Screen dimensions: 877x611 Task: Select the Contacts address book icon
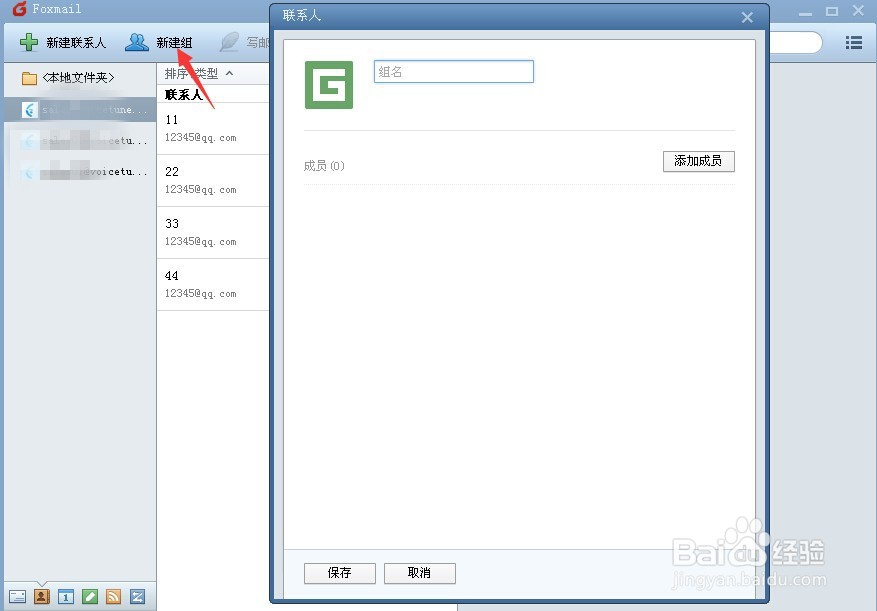pos(41,596)
